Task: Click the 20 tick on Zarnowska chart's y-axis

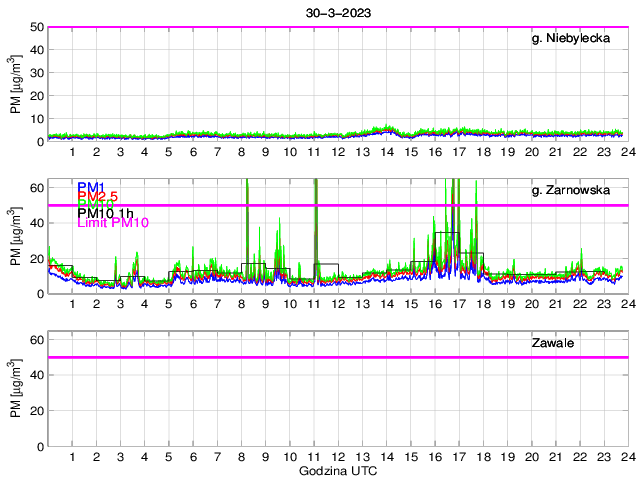Action: click(36, 259)
